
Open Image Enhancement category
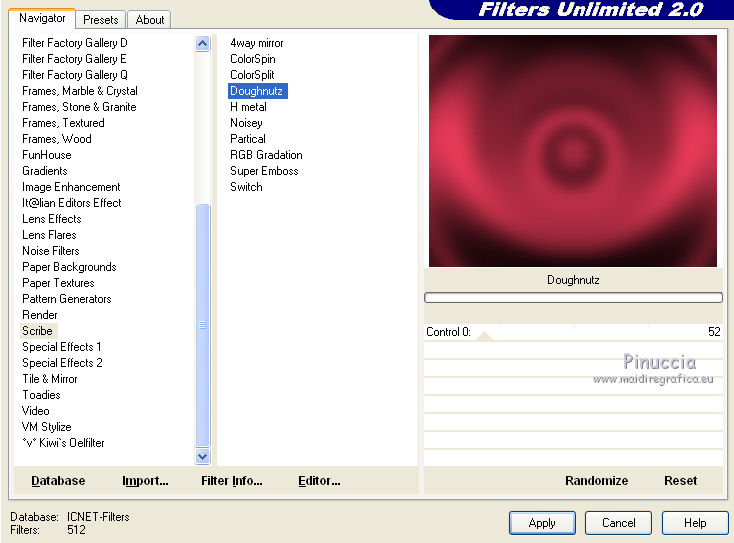point(71,187)
